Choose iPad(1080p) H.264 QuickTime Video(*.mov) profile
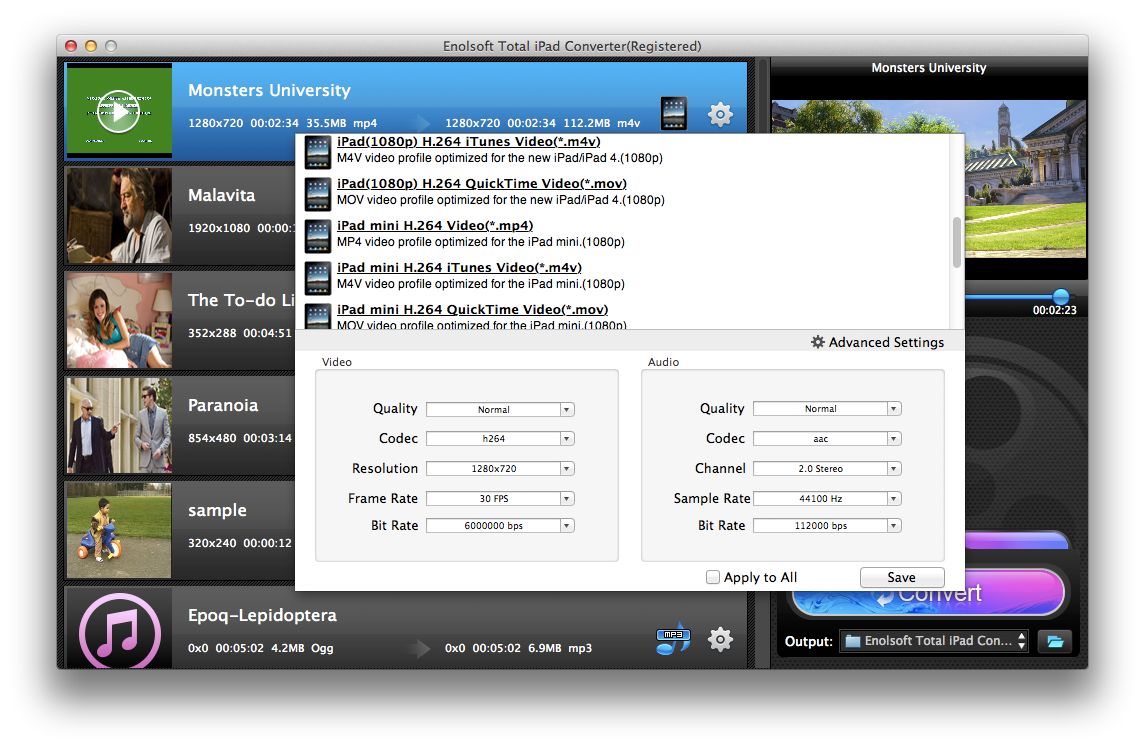The height and width of the screenshot is (748, 1145). point(482,183)
